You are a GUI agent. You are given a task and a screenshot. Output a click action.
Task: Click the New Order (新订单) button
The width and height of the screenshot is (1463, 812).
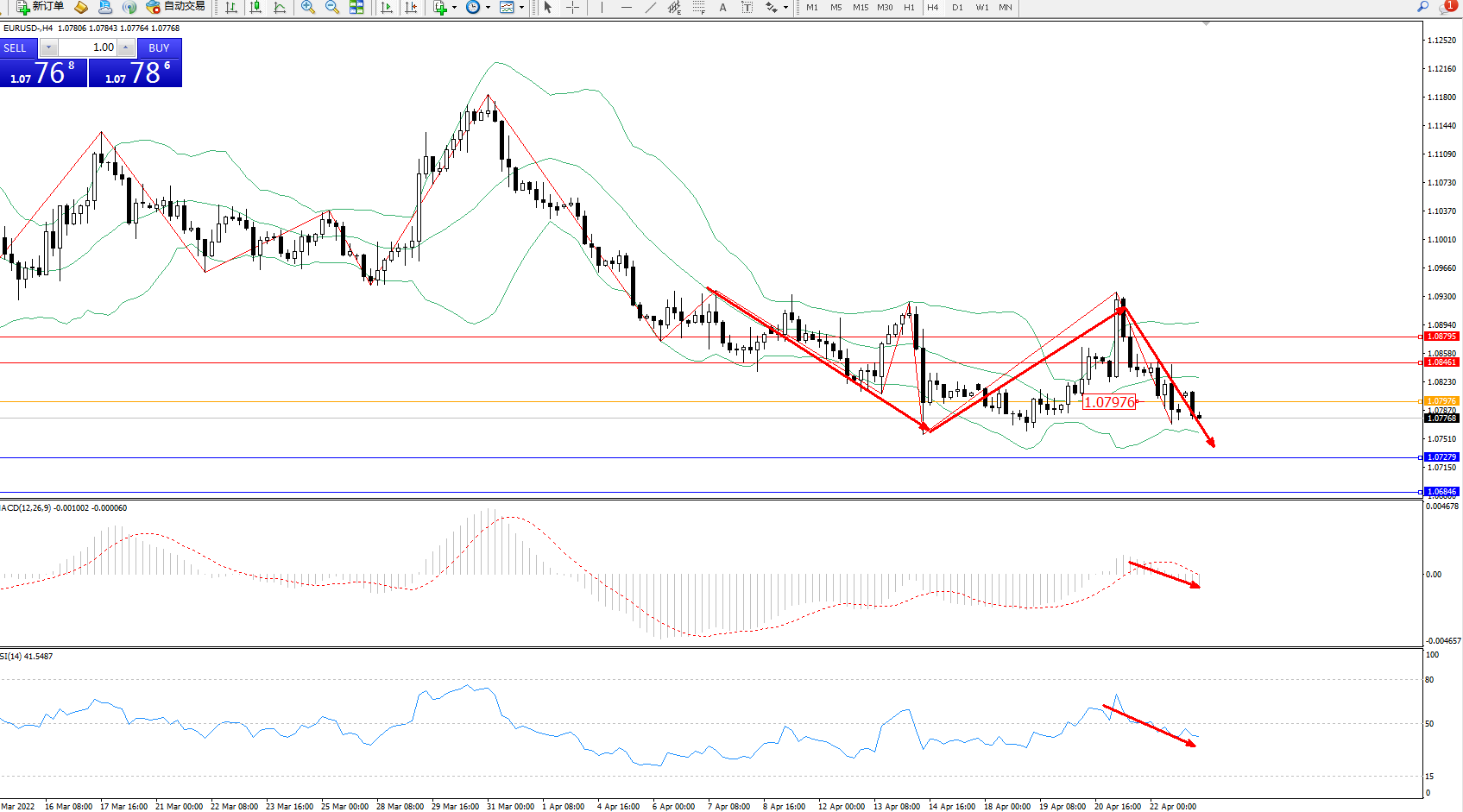(40, 7)
